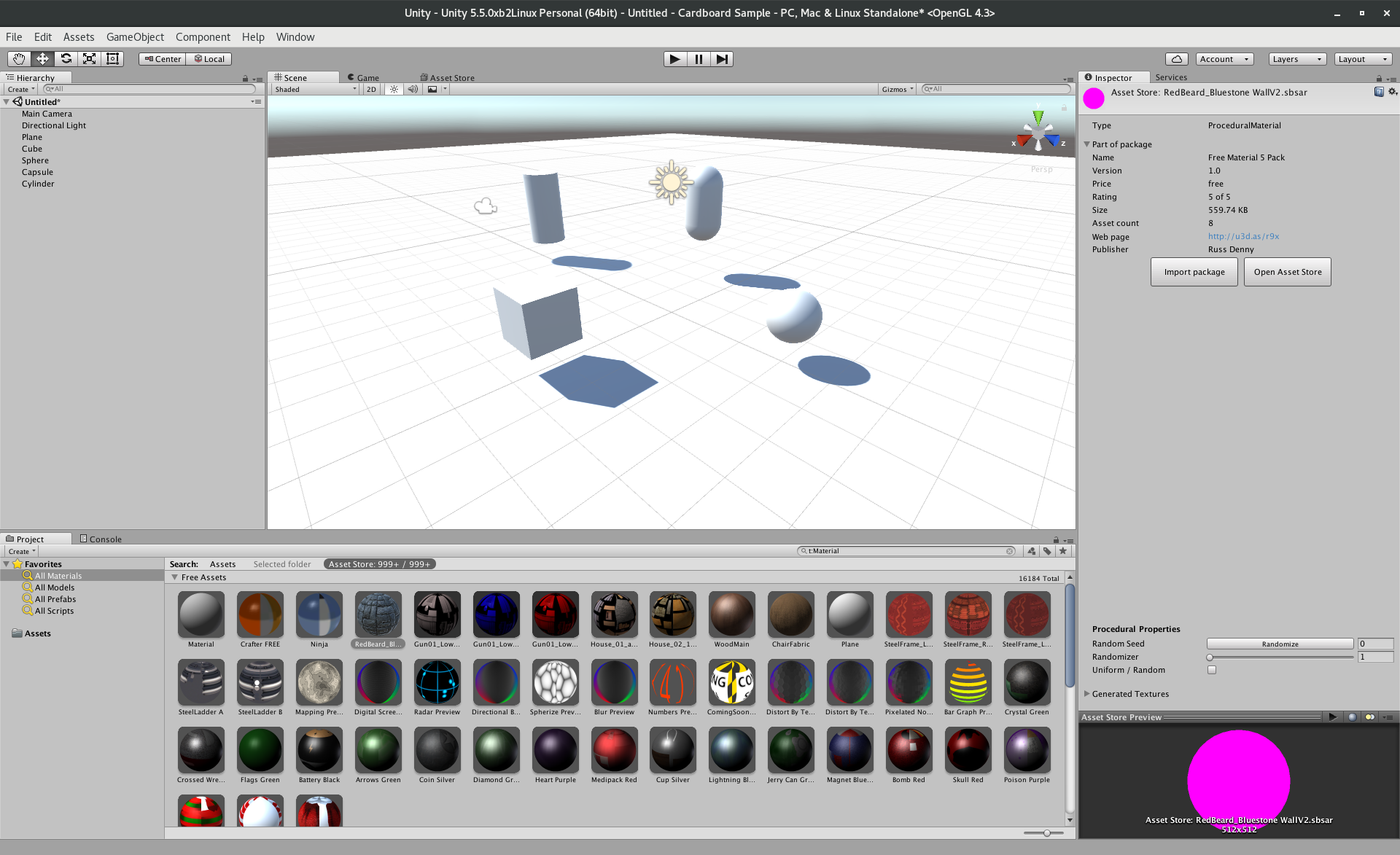Click the Step frame button
This screenshot has width=1400, height=855.
tap(721, 59)
